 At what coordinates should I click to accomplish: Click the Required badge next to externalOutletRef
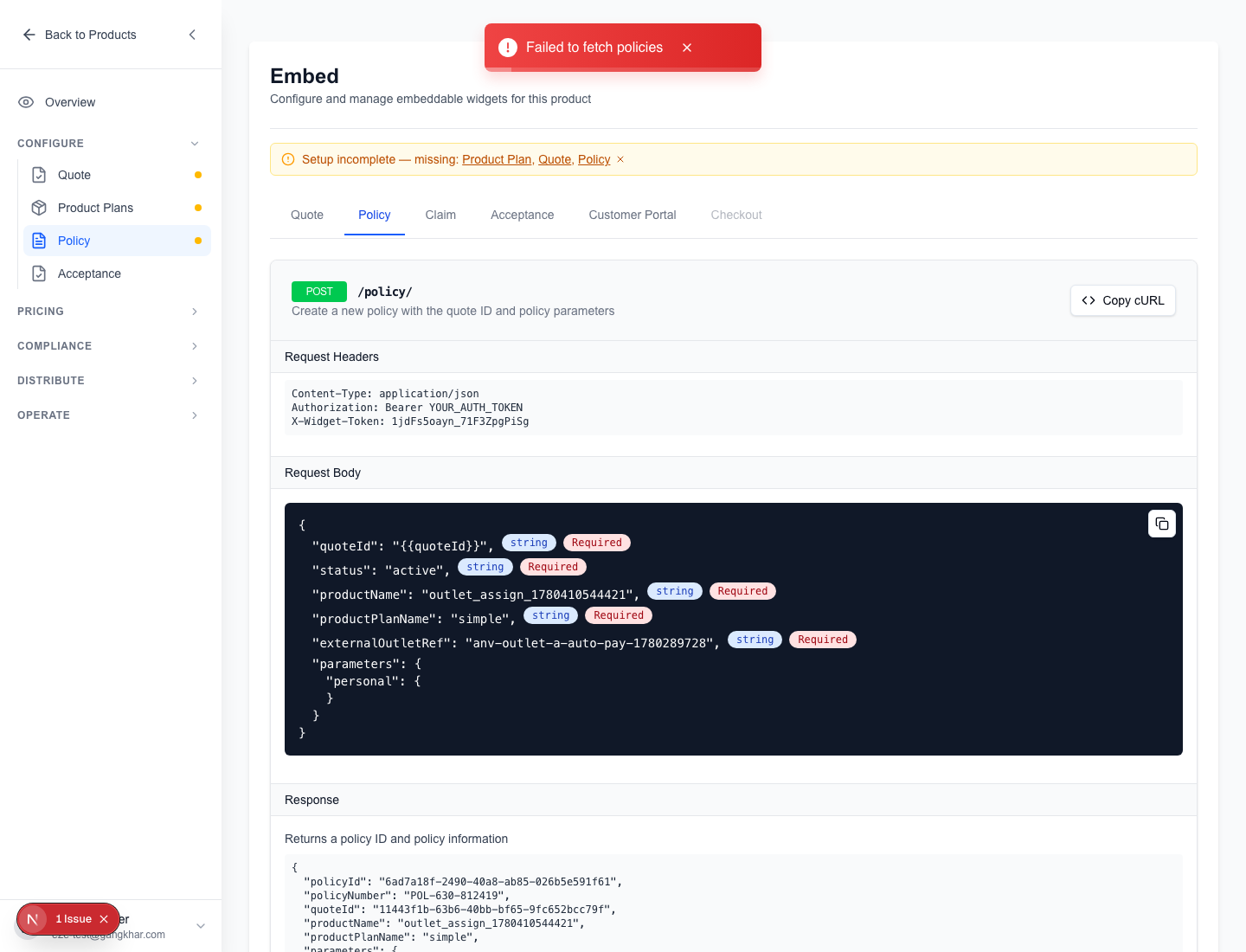823,640
